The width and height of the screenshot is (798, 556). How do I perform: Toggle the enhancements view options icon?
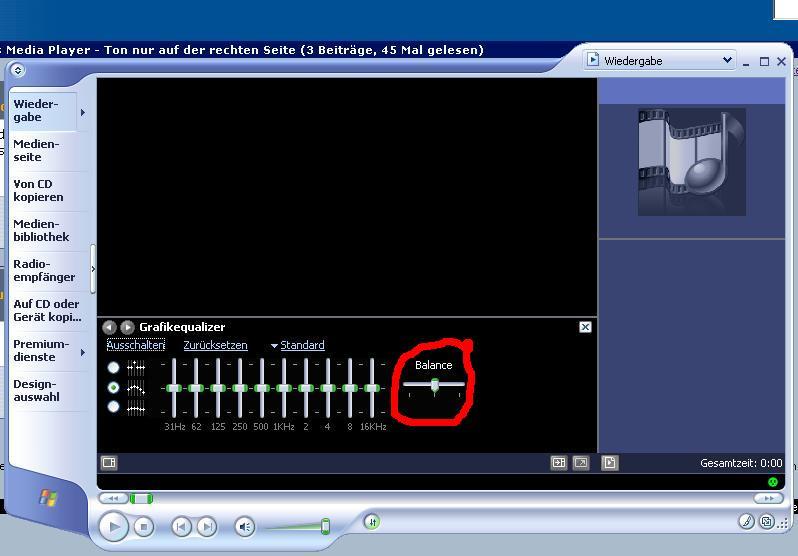coord(109,463)
